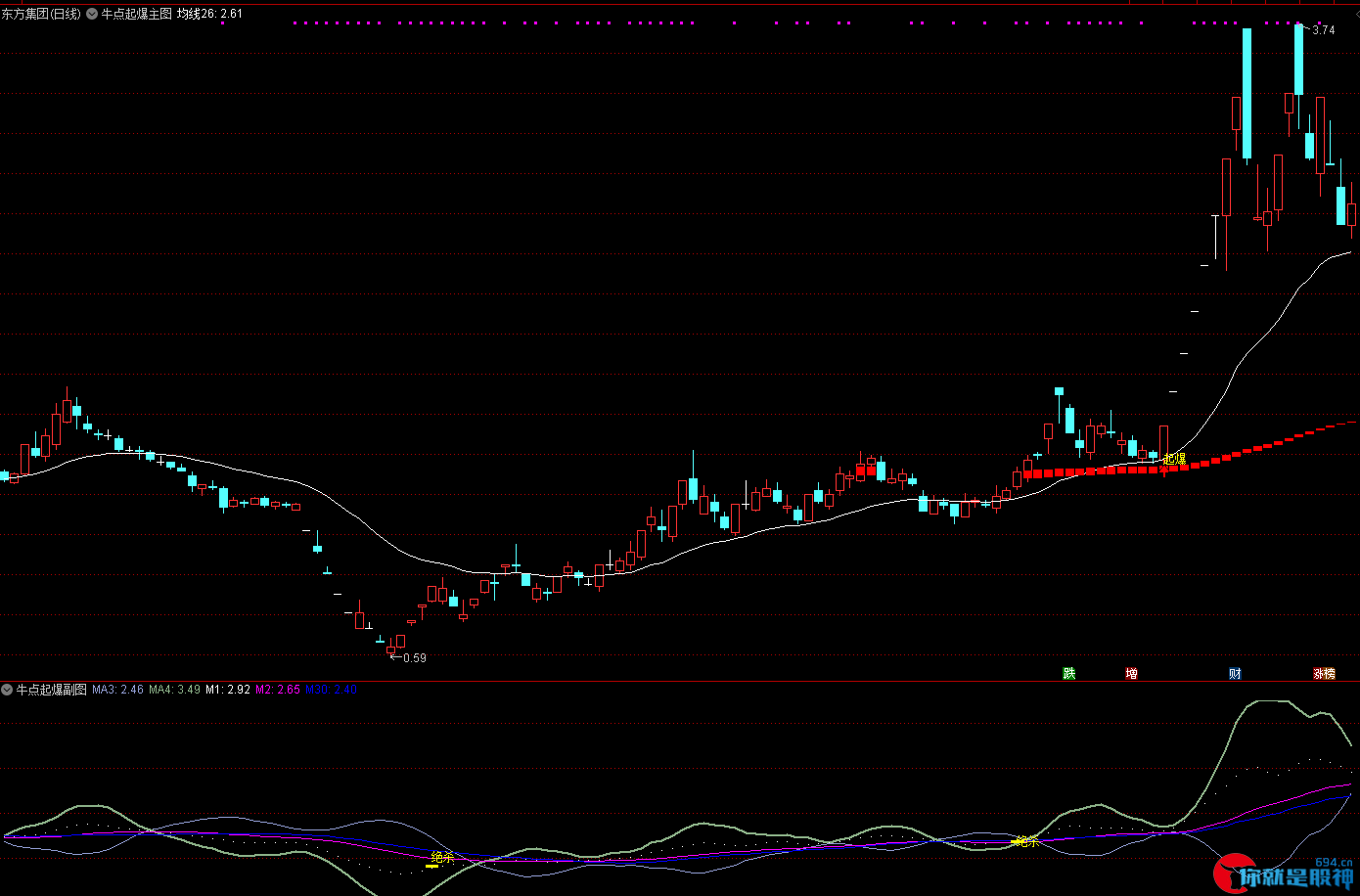Expand the 牛点起爆主图 indicator dropdown arrow

tap(92, 14)
